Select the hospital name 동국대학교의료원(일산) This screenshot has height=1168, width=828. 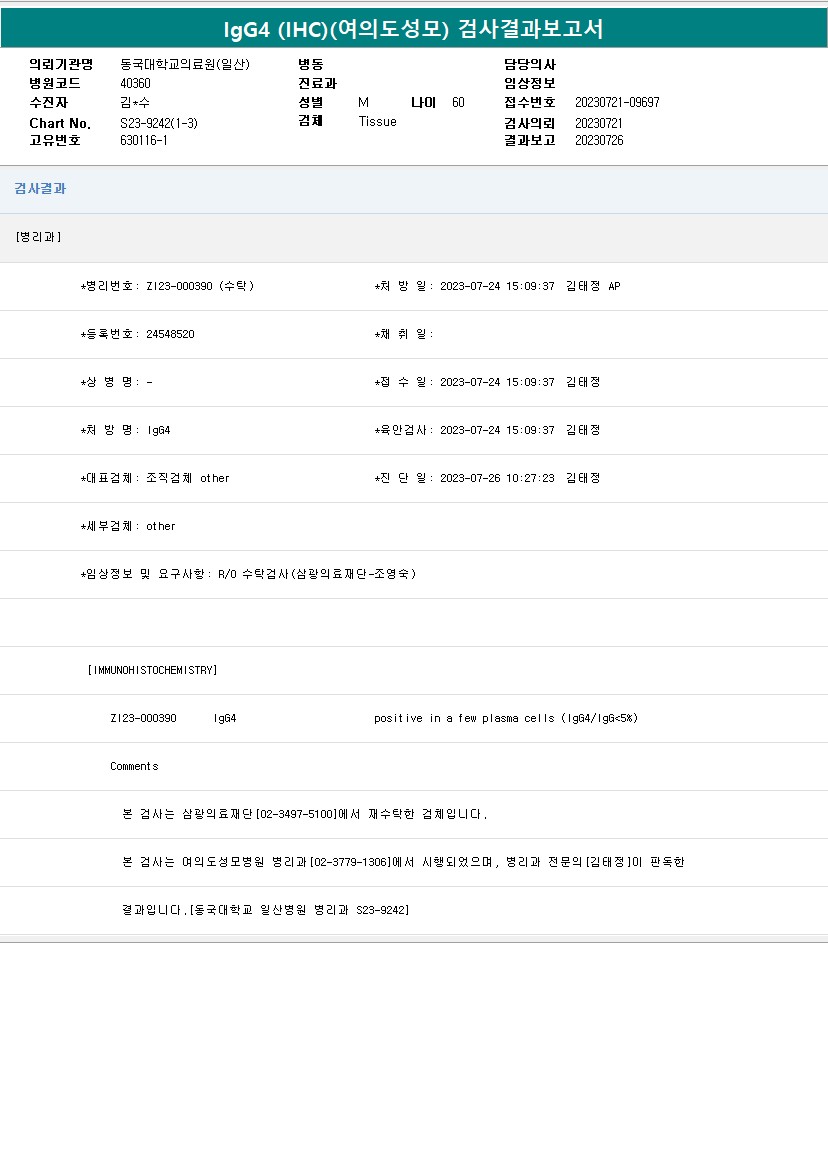185,65
